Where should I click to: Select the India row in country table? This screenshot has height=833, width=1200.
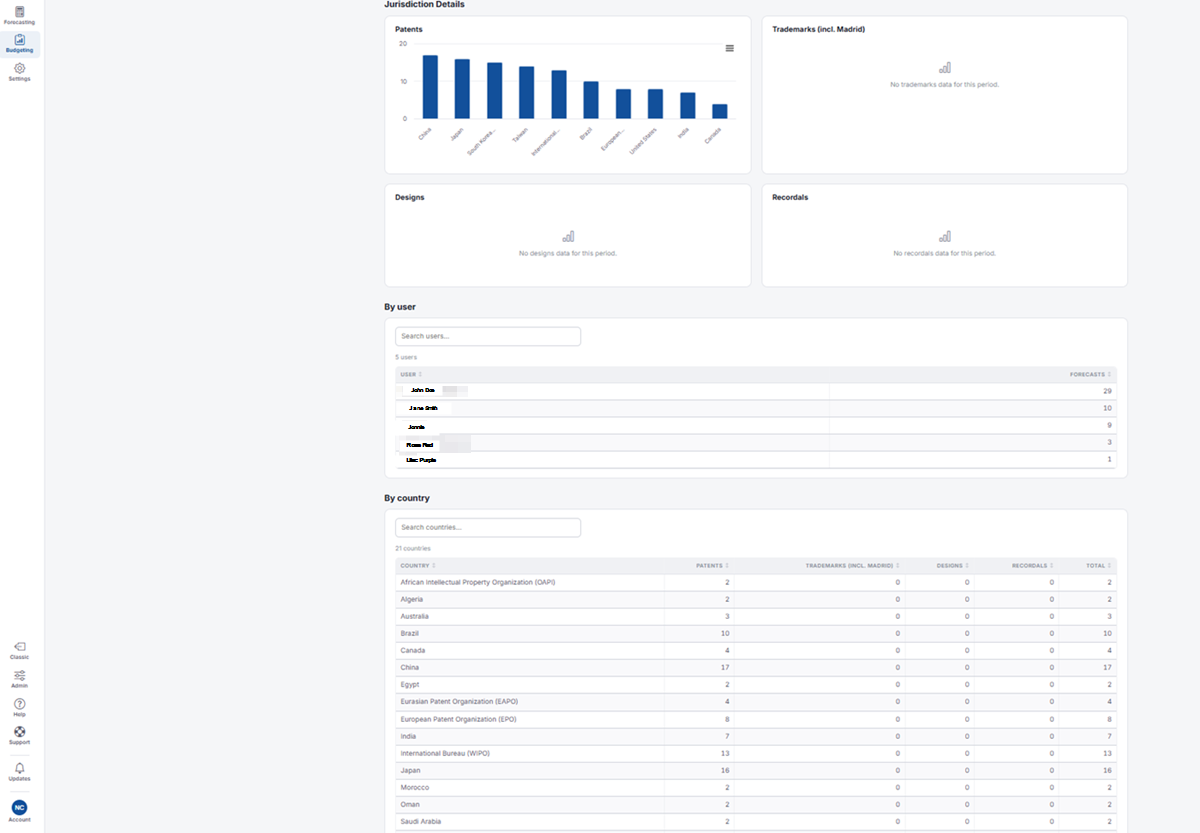(x=755, y=736)
